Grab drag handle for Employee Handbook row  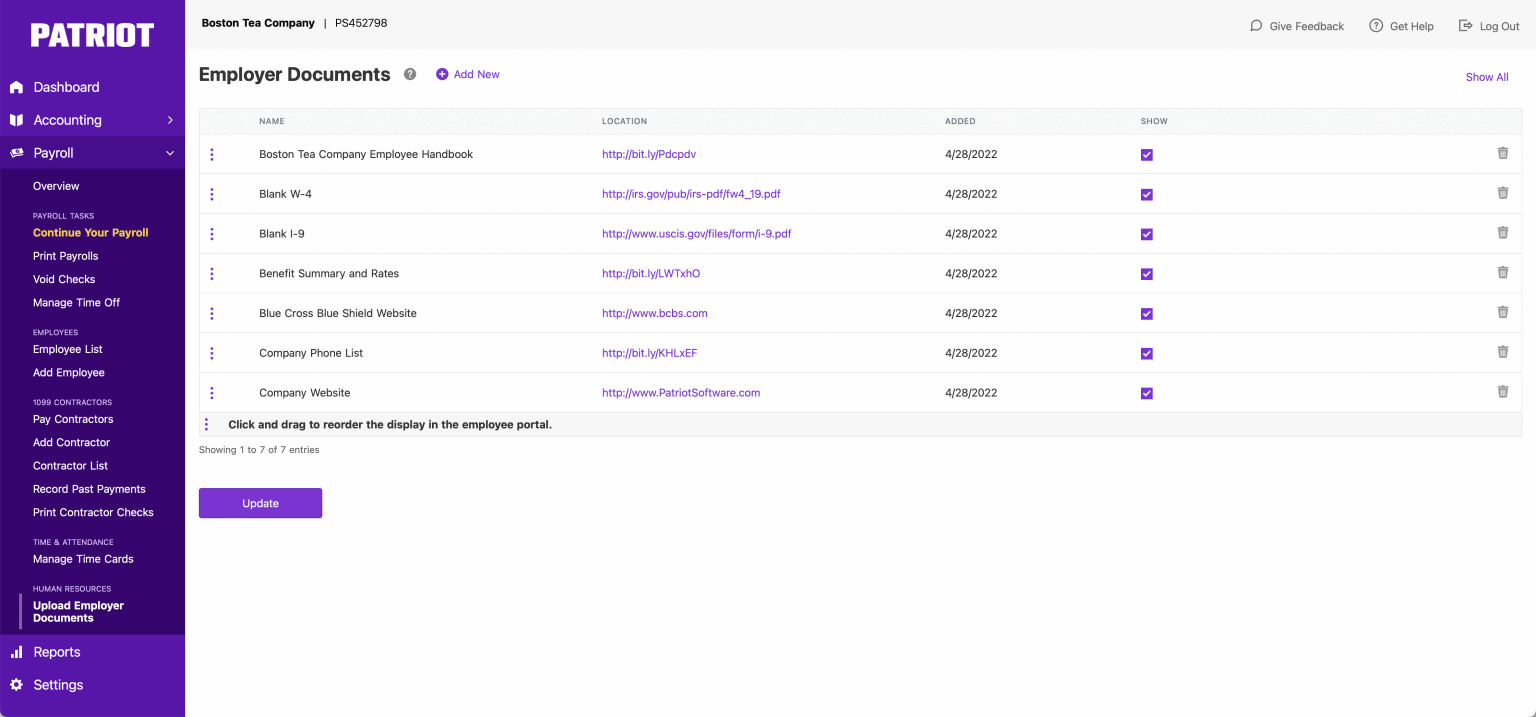pos(212,154)
